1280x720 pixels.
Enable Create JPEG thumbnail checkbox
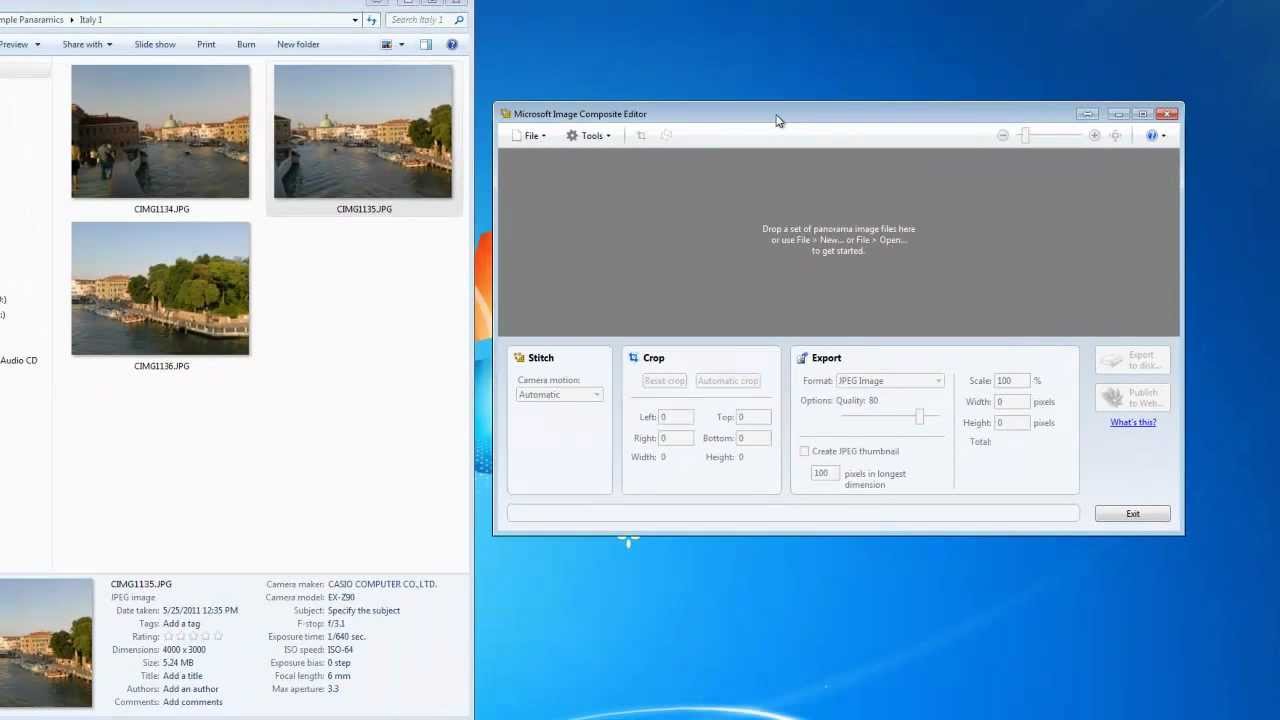(x=804, y=452)
